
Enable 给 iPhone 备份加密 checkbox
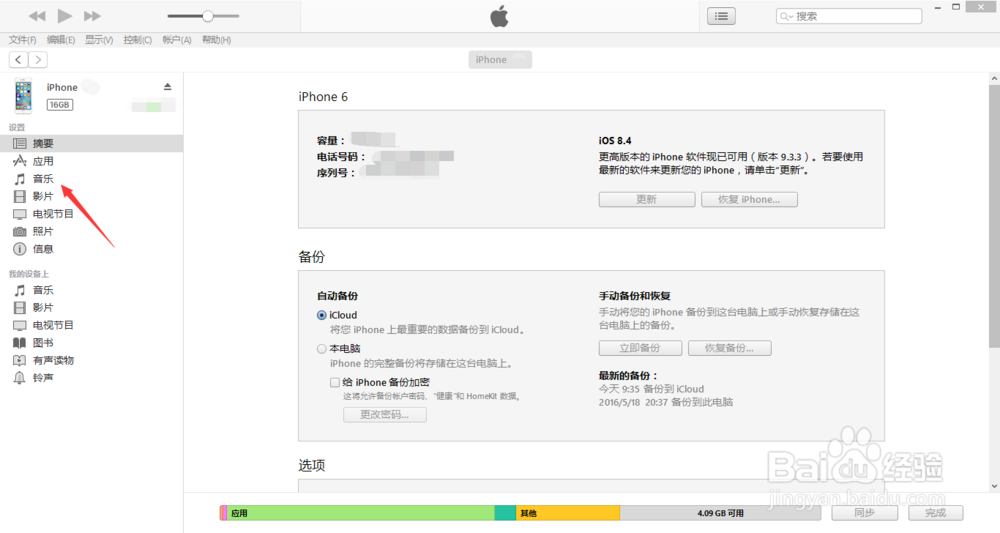pyautogui.click(x=335, y=383)
